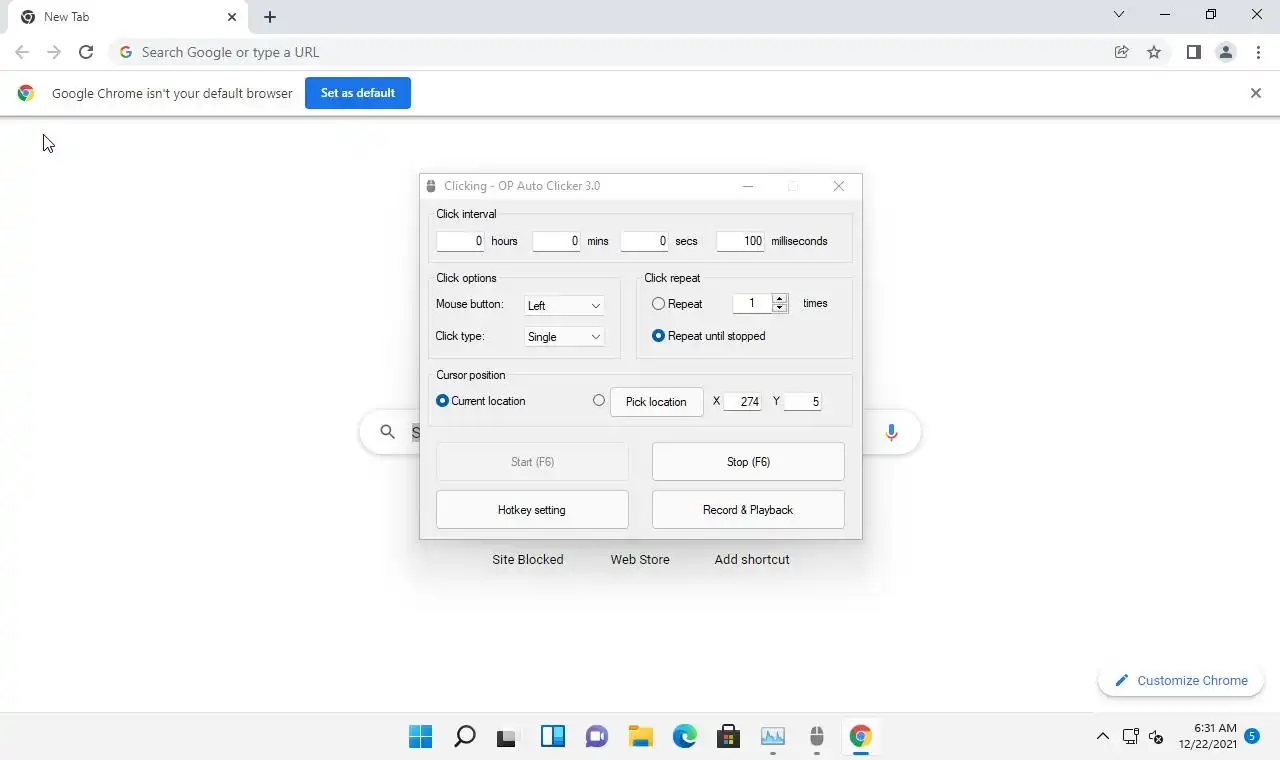Open File Explorer from taskbar
The height and width of the screenshot is (760, 1280).
pos(640,737)
